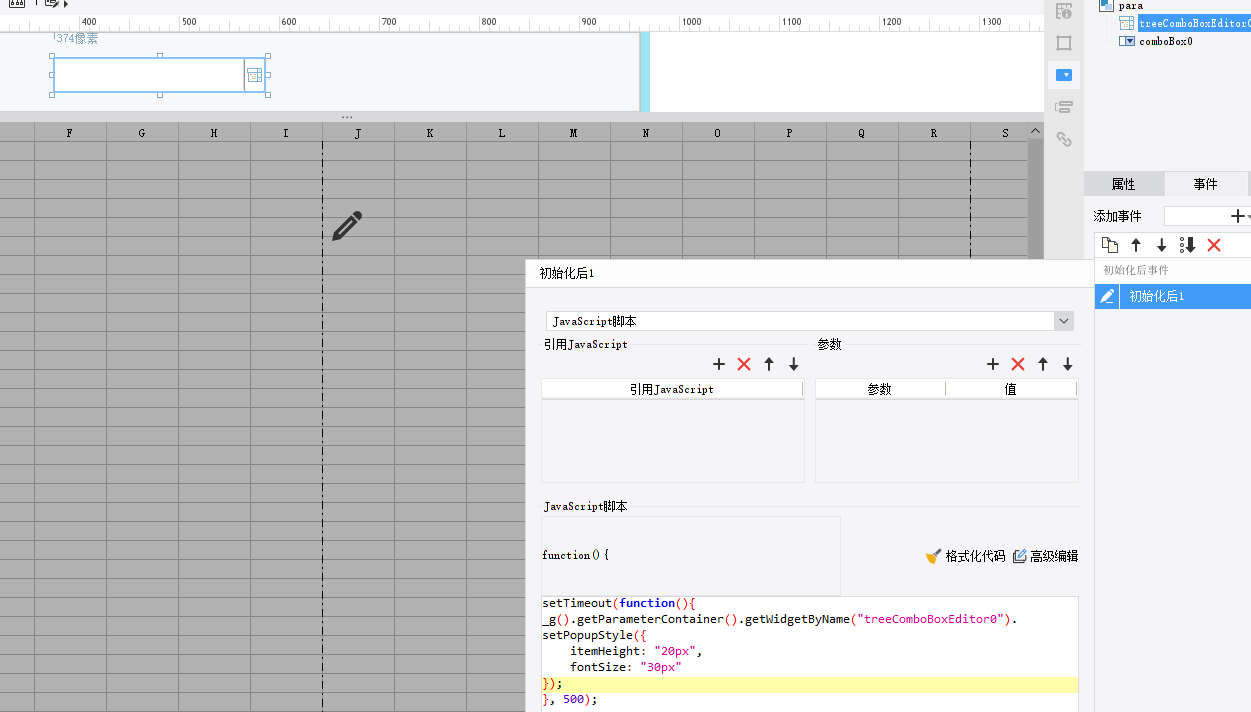Open the JavaScript脚本 event type dropdown

pyautogui.click(x=1064, y=321)
